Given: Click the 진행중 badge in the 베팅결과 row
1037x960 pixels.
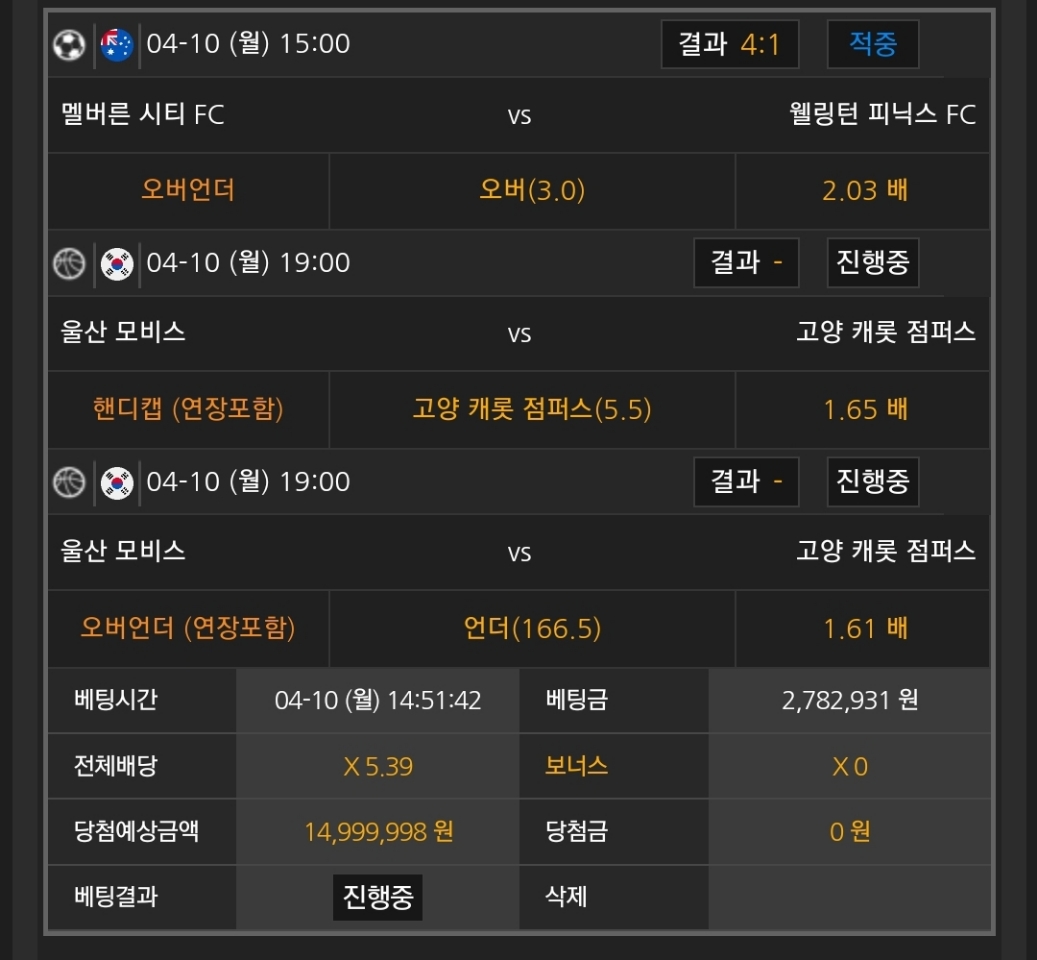Looking at the screenshot, I should tap(377, 896).
